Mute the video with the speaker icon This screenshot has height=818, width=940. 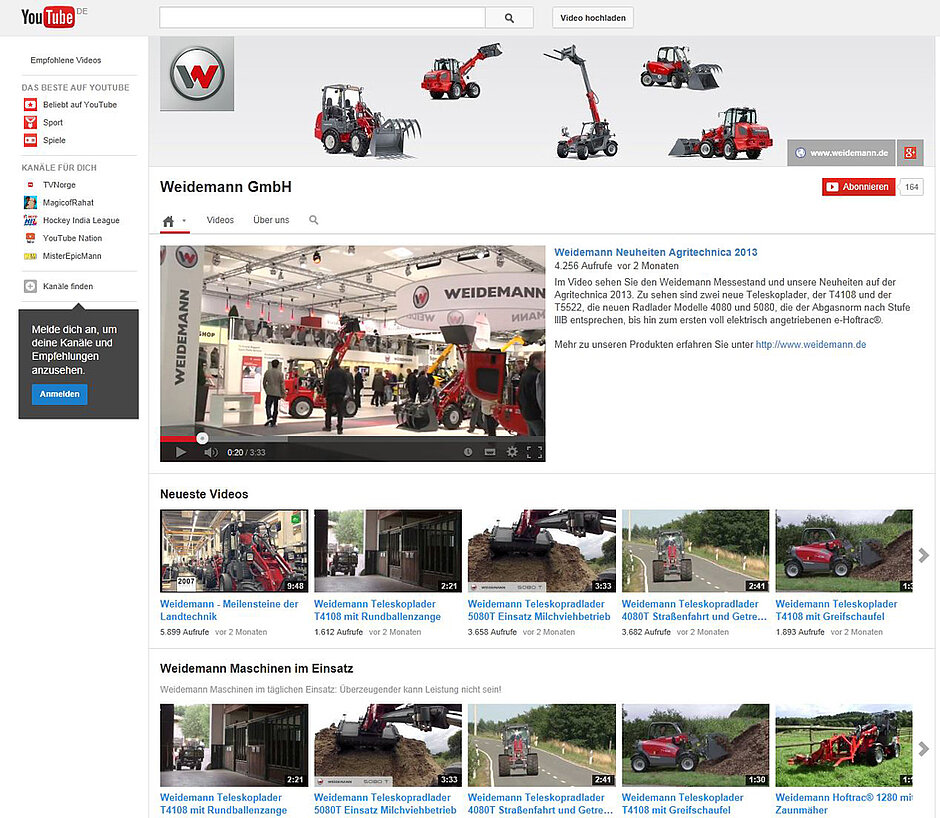pos(210,452)
